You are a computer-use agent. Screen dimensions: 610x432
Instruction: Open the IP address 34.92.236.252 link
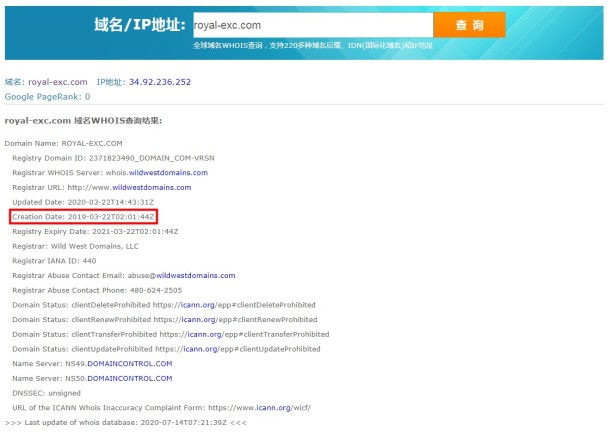point(160,82)
